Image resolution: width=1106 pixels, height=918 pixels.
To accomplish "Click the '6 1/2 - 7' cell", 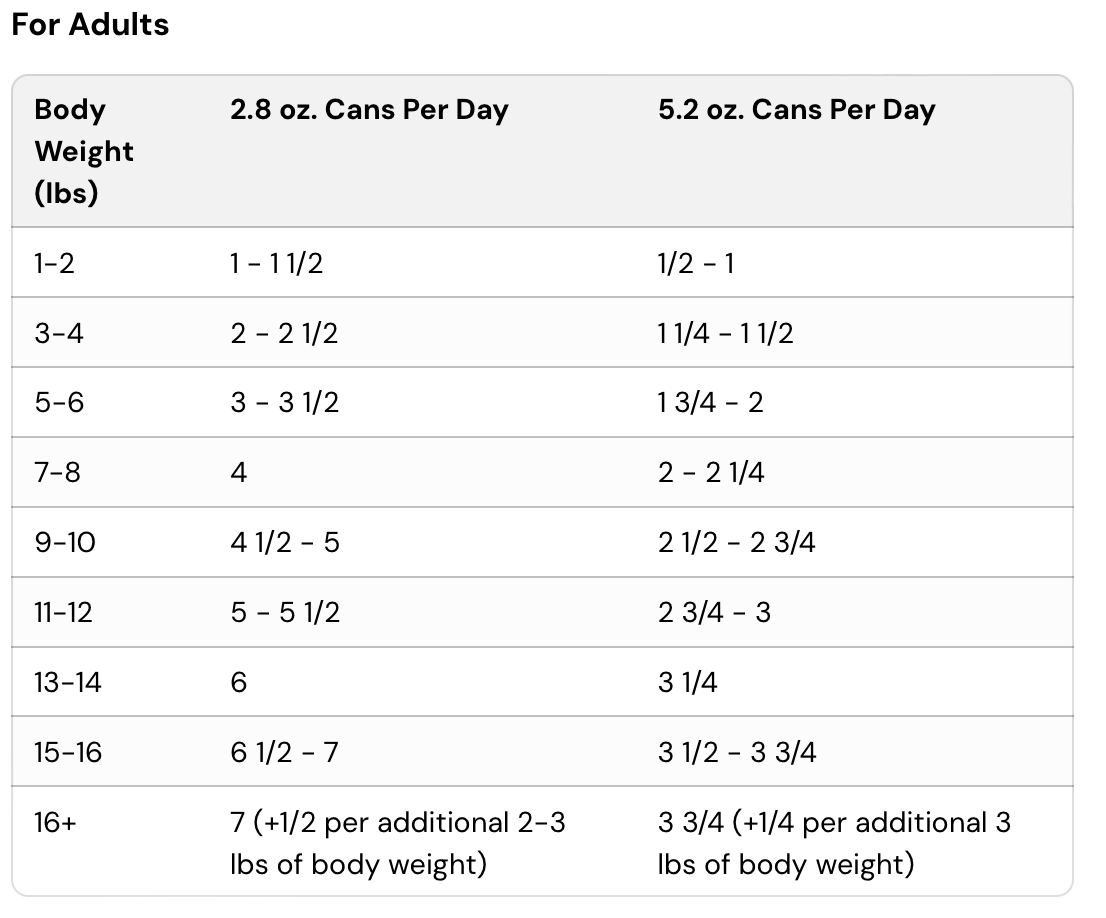I will point(285,752).
